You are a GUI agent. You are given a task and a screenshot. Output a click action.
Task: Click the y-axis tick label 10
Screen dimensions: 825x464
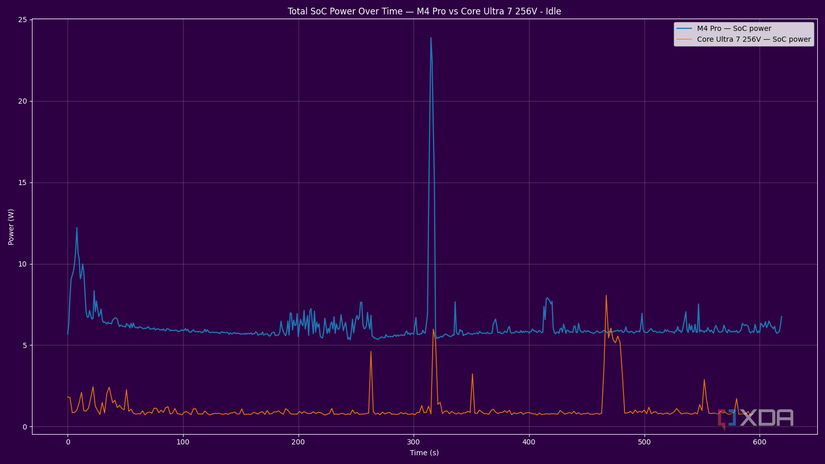tap(22, 264)
